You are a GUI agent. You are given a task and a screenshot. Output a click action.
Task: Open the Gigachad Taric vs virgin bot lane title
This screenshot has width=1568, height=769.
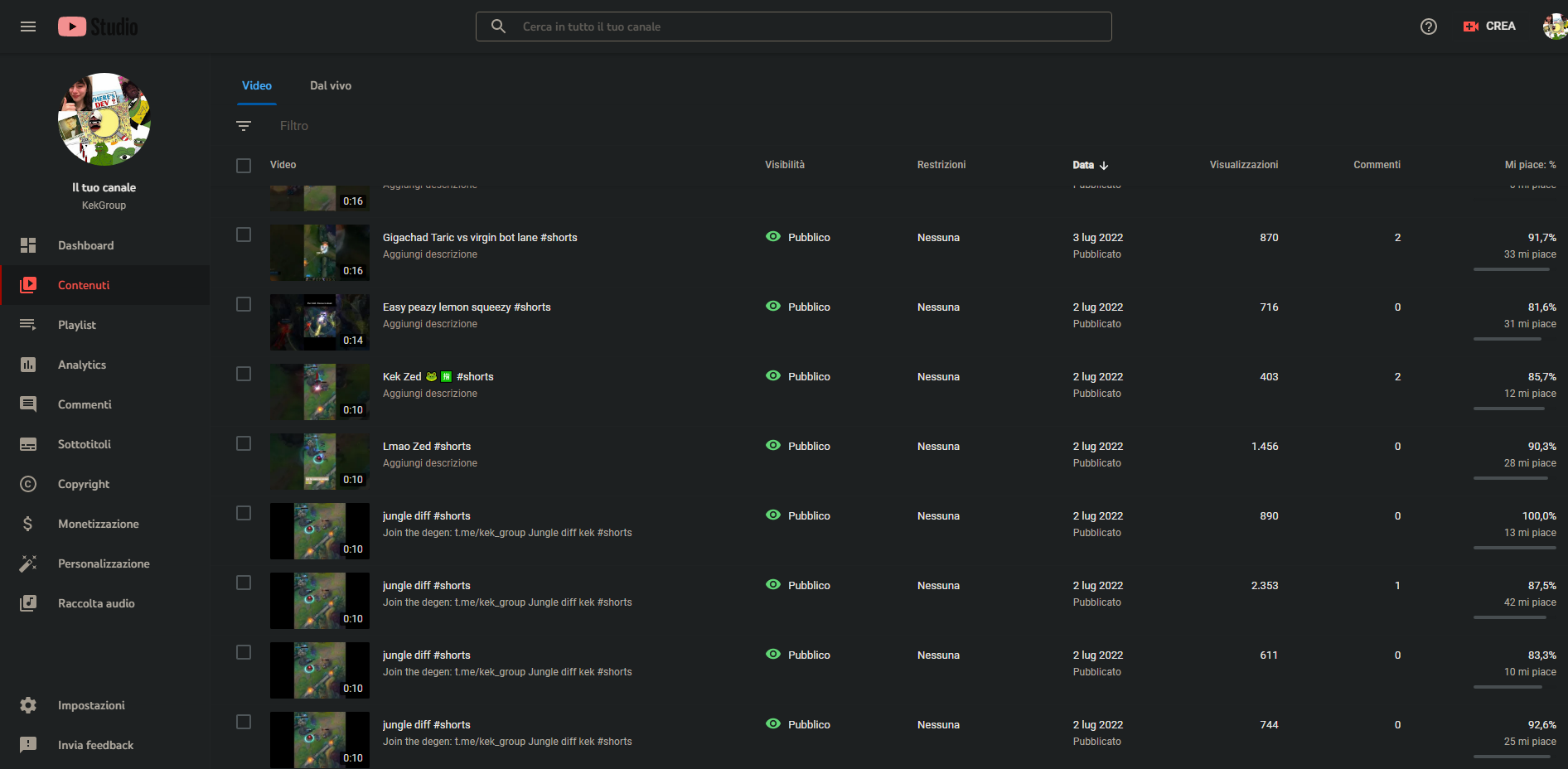pyautogui.click(x=480, y=237)
